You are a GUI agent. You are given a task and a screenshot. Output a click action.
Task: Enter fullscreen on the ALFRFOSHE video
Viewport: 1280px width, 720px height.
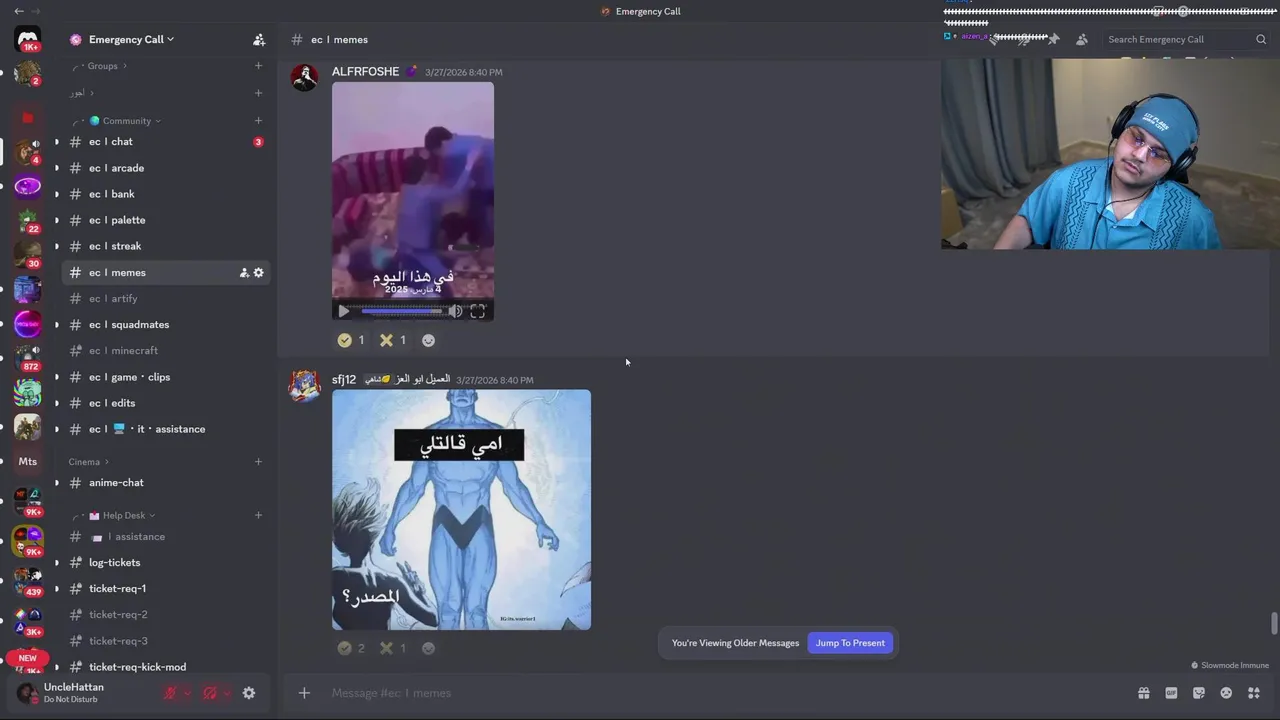click(x=478, y=311)
